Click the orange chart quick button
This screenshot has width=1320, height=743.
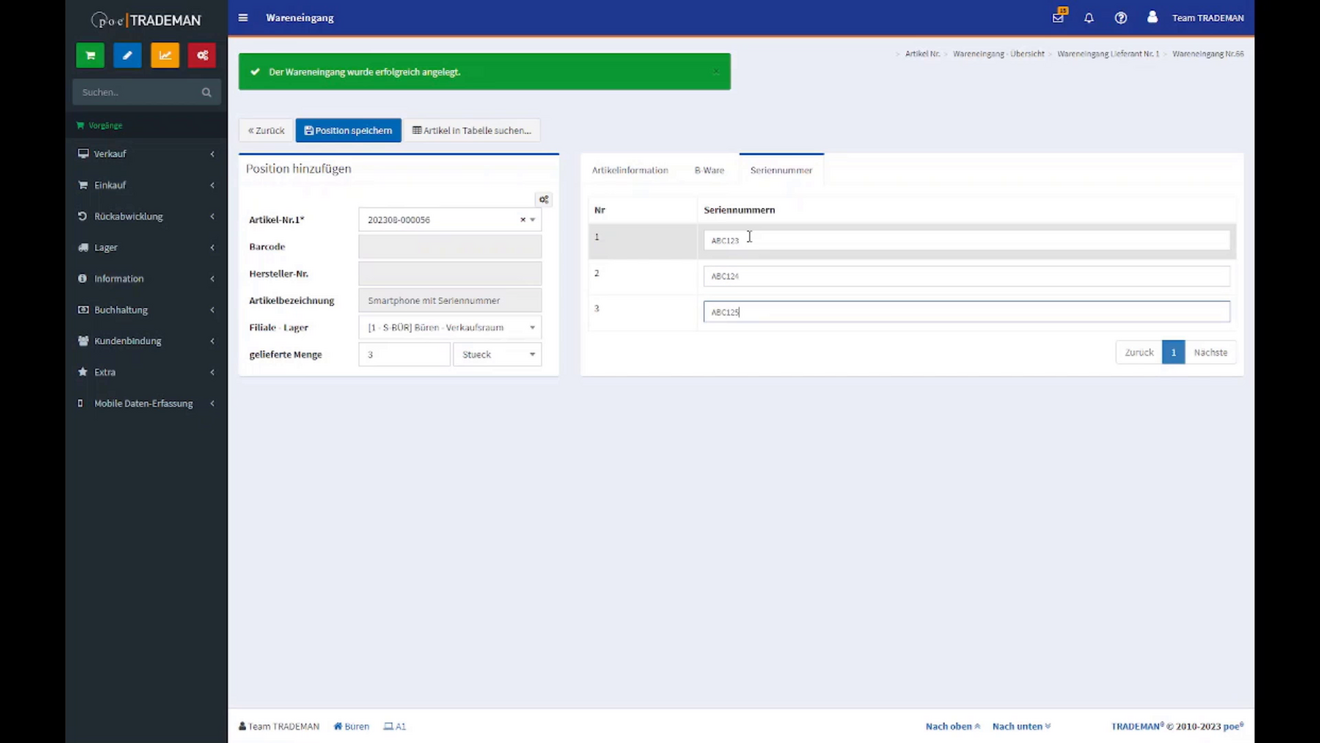coord(165,55)
